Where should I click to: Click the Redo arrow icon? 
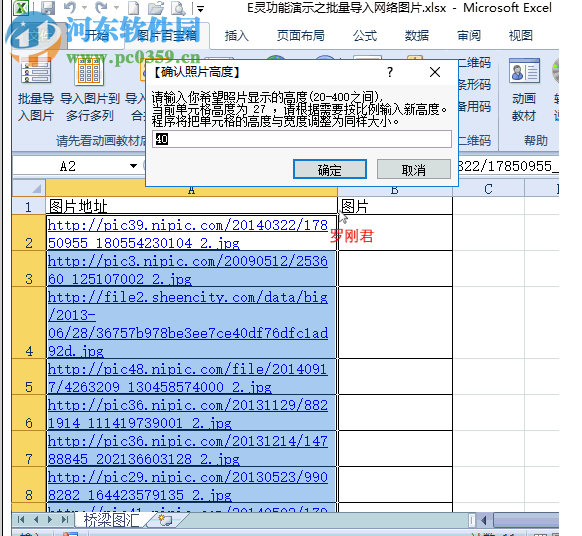101,7
